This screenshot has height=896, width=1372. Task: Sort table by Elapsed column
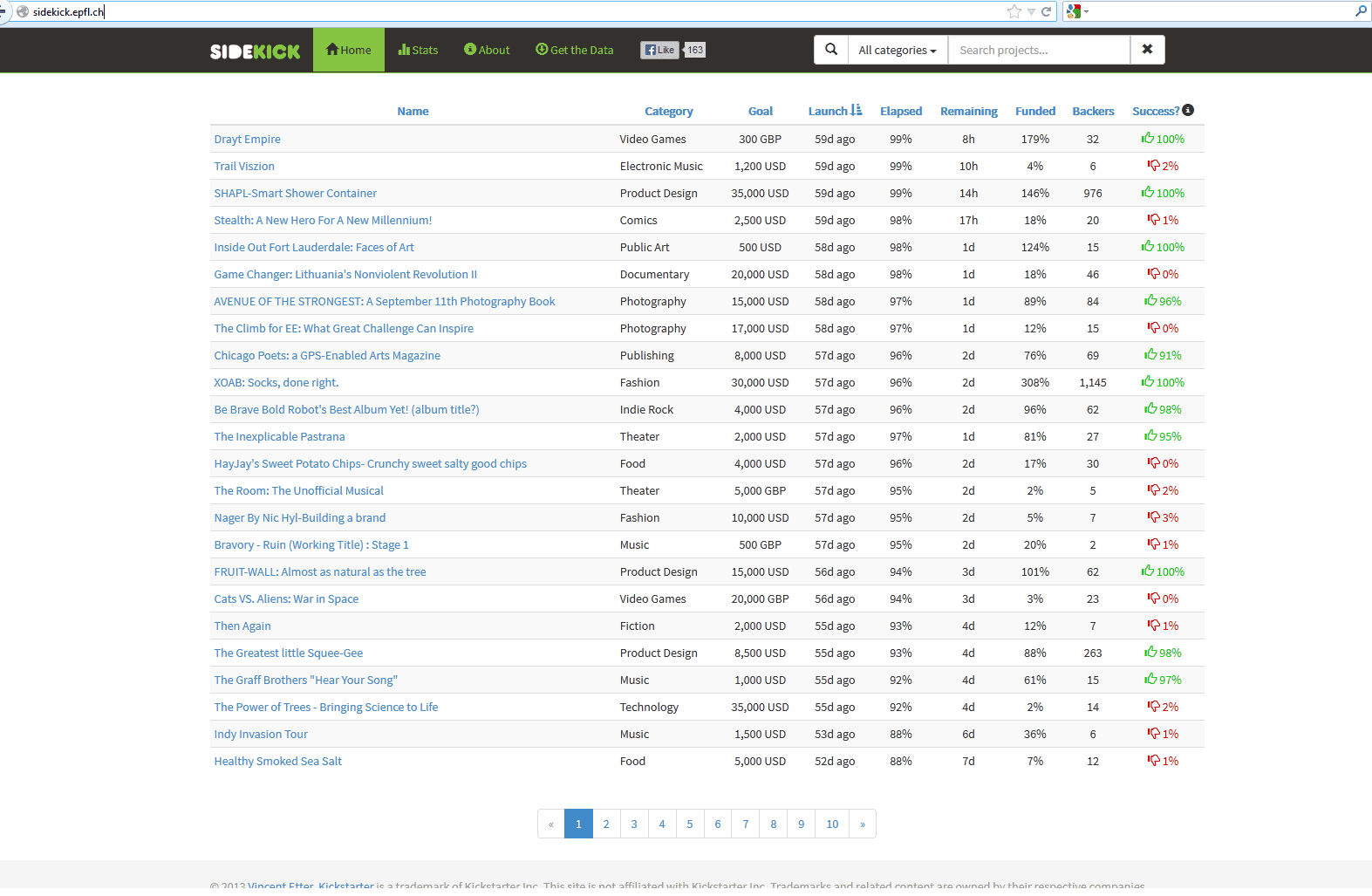pos(901,111)
